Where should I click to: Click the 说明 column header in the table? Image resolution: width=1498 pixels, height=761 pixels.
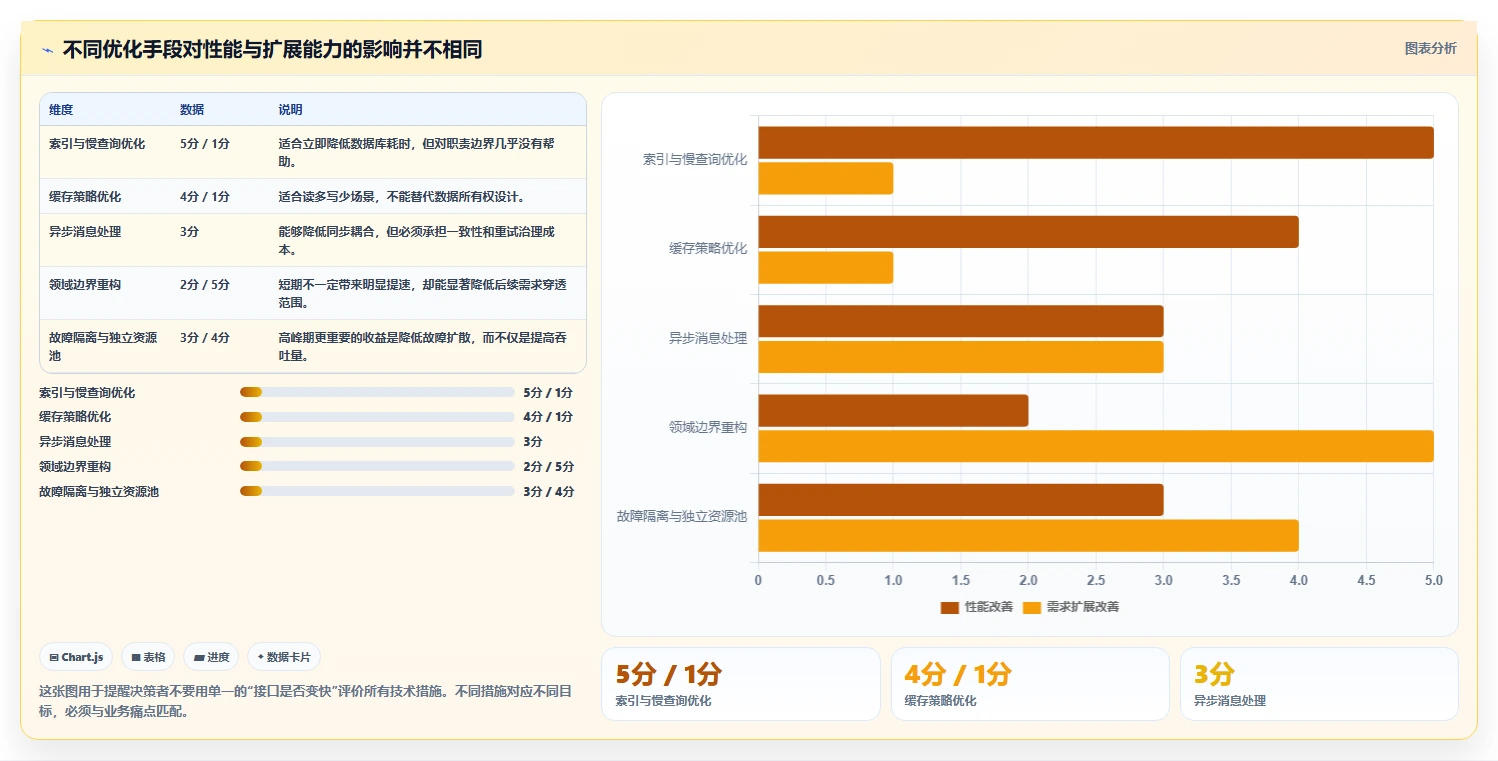click(x=290, y=109)
